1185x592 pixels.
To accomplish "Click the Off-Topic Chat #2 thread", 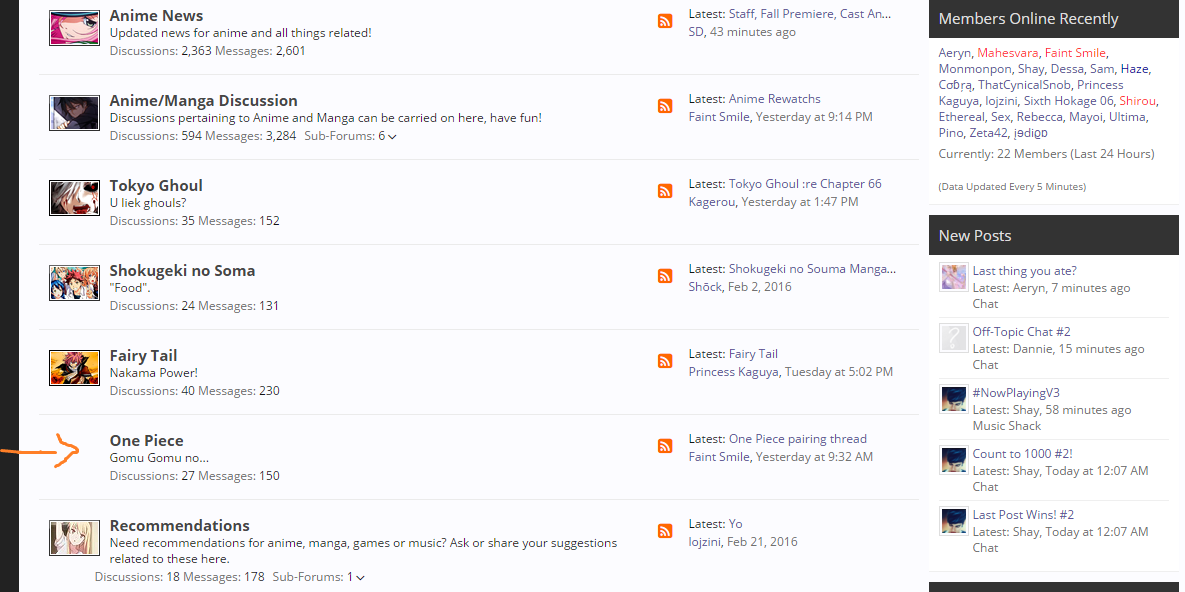I will (1021, 332).
